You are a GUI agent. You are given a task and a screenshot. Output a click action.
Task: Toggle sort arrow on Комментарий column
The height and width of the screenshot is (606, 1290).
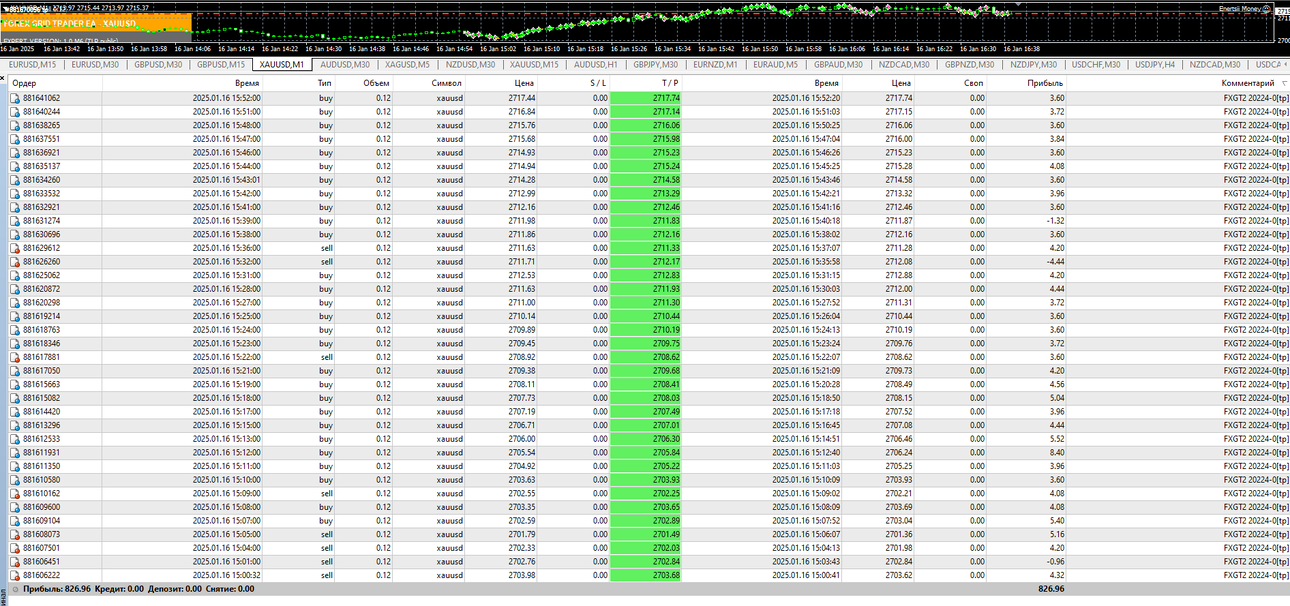click(x=1284, y=84)
